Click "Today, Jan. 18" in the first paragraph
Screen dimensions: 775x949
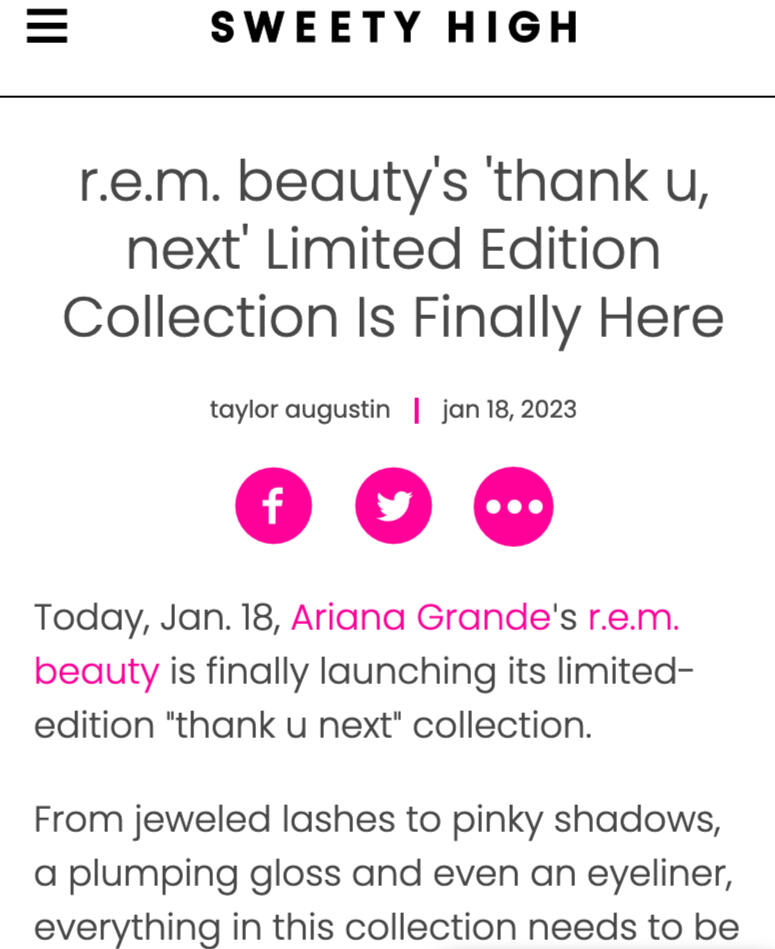tap(156, 617)
